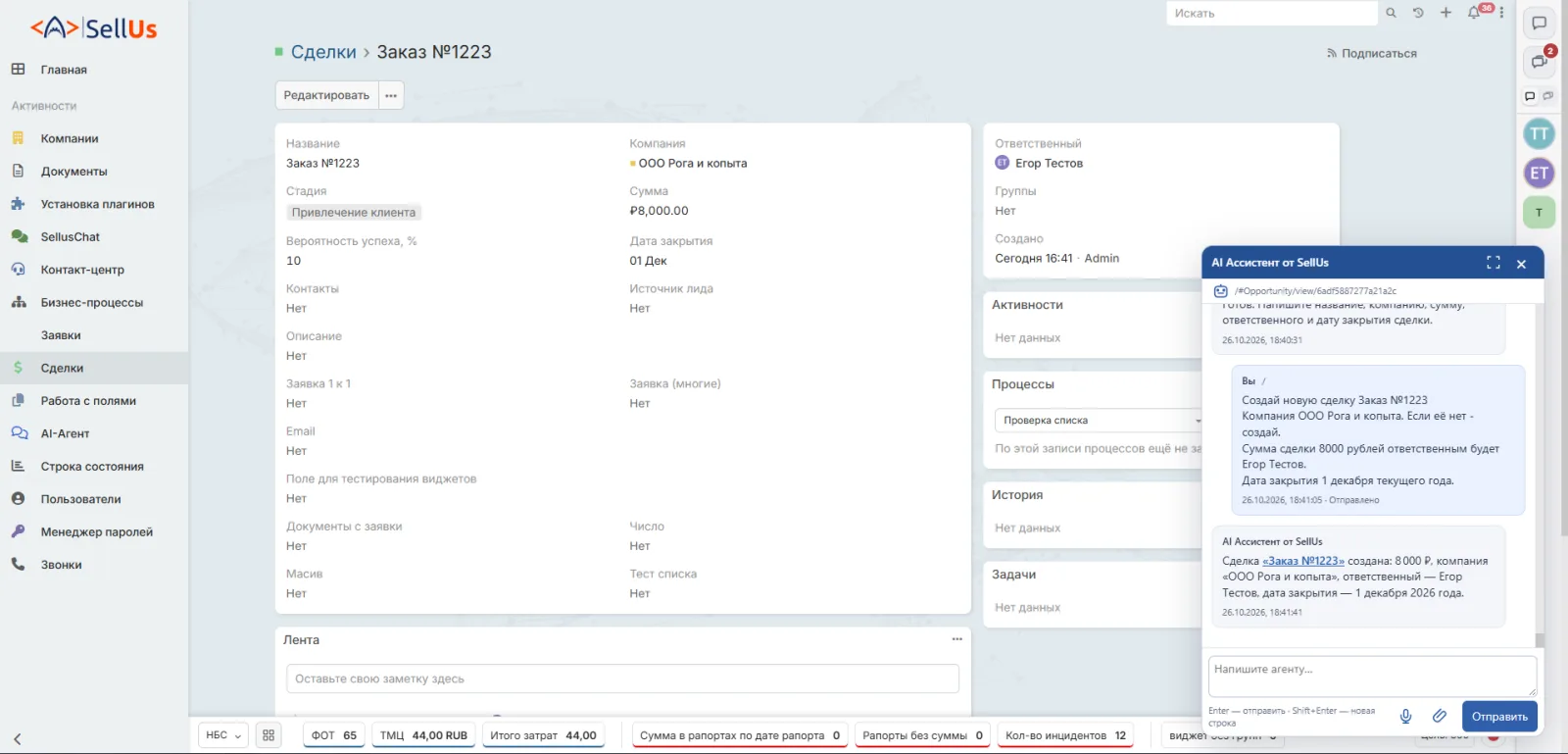Open SellusChat in the sidebar
This screenshot has width=1568, height=754.
coord(71,237)
